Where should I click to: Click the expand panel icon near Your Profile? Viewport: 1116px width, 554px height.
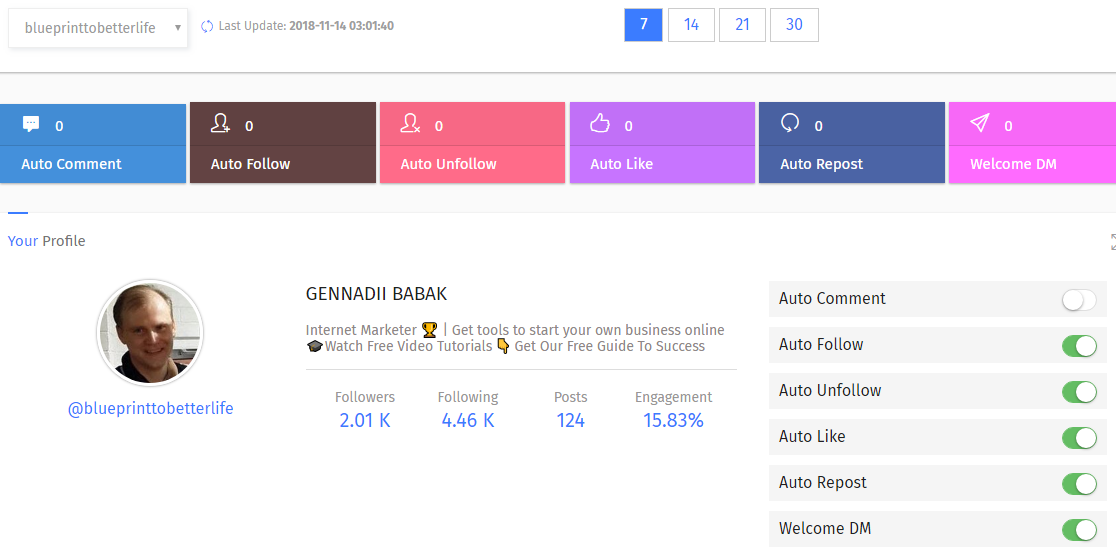1112,241
